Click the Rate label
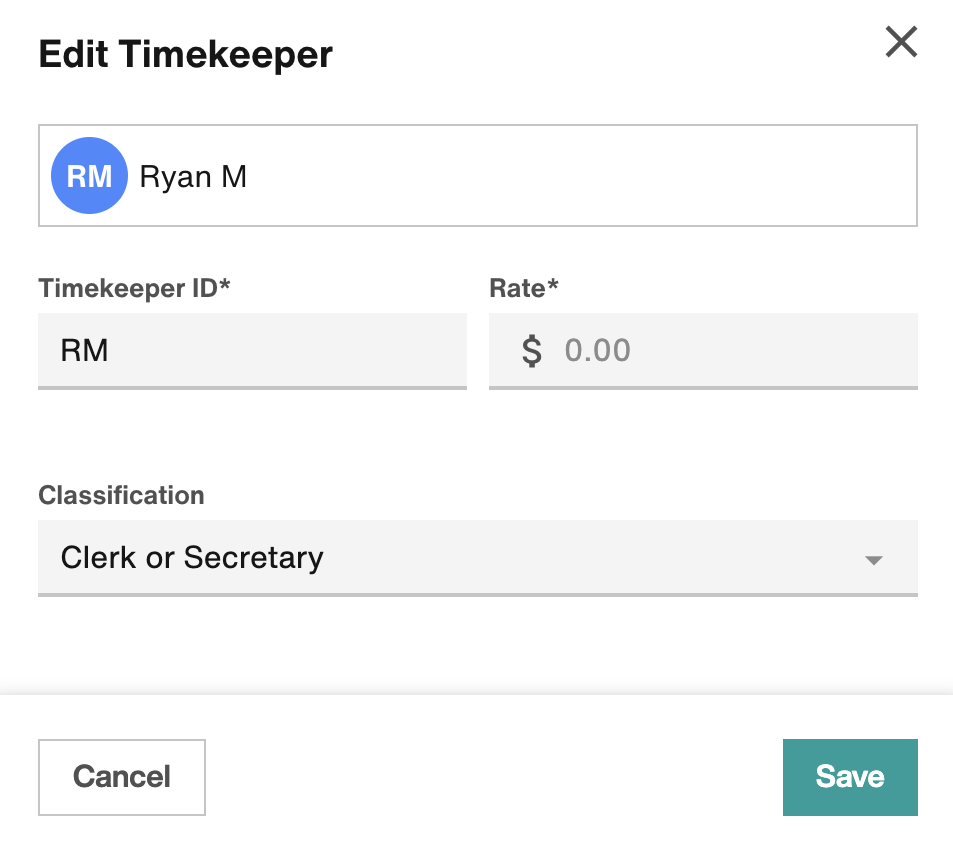The height and width of the screenshot is (846, 953). [x=523, y=288]
